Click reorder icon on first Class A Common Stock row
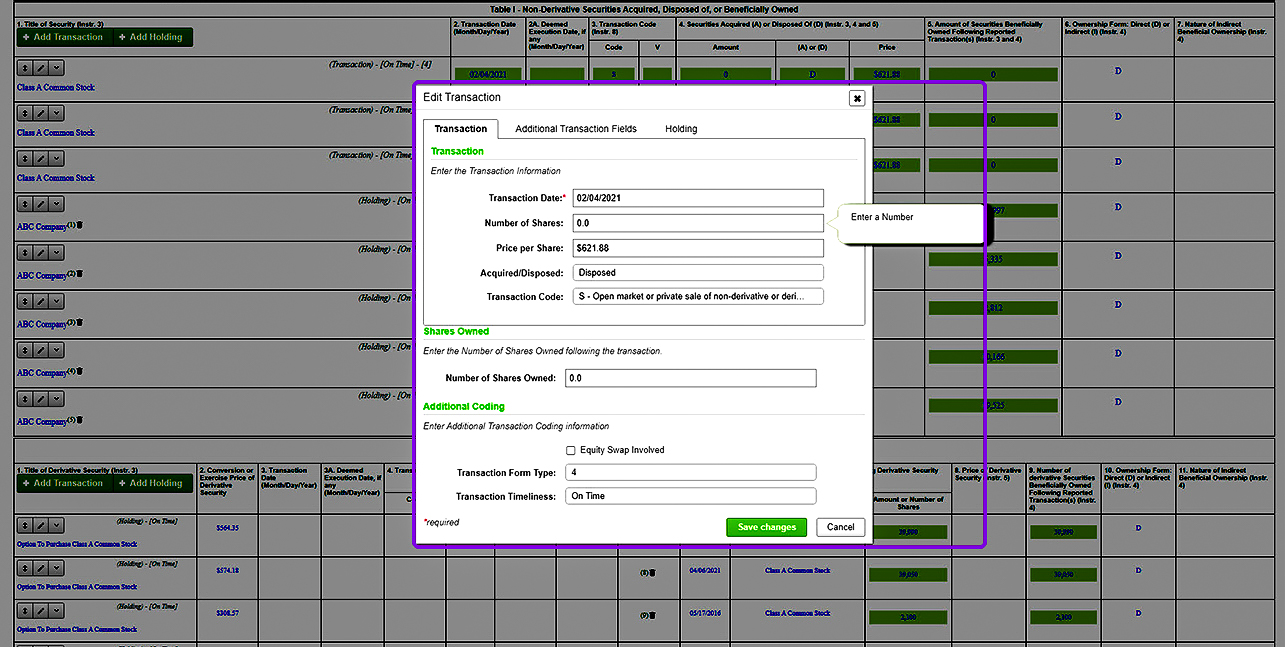Screen dimensions: 1285x647 25,68
